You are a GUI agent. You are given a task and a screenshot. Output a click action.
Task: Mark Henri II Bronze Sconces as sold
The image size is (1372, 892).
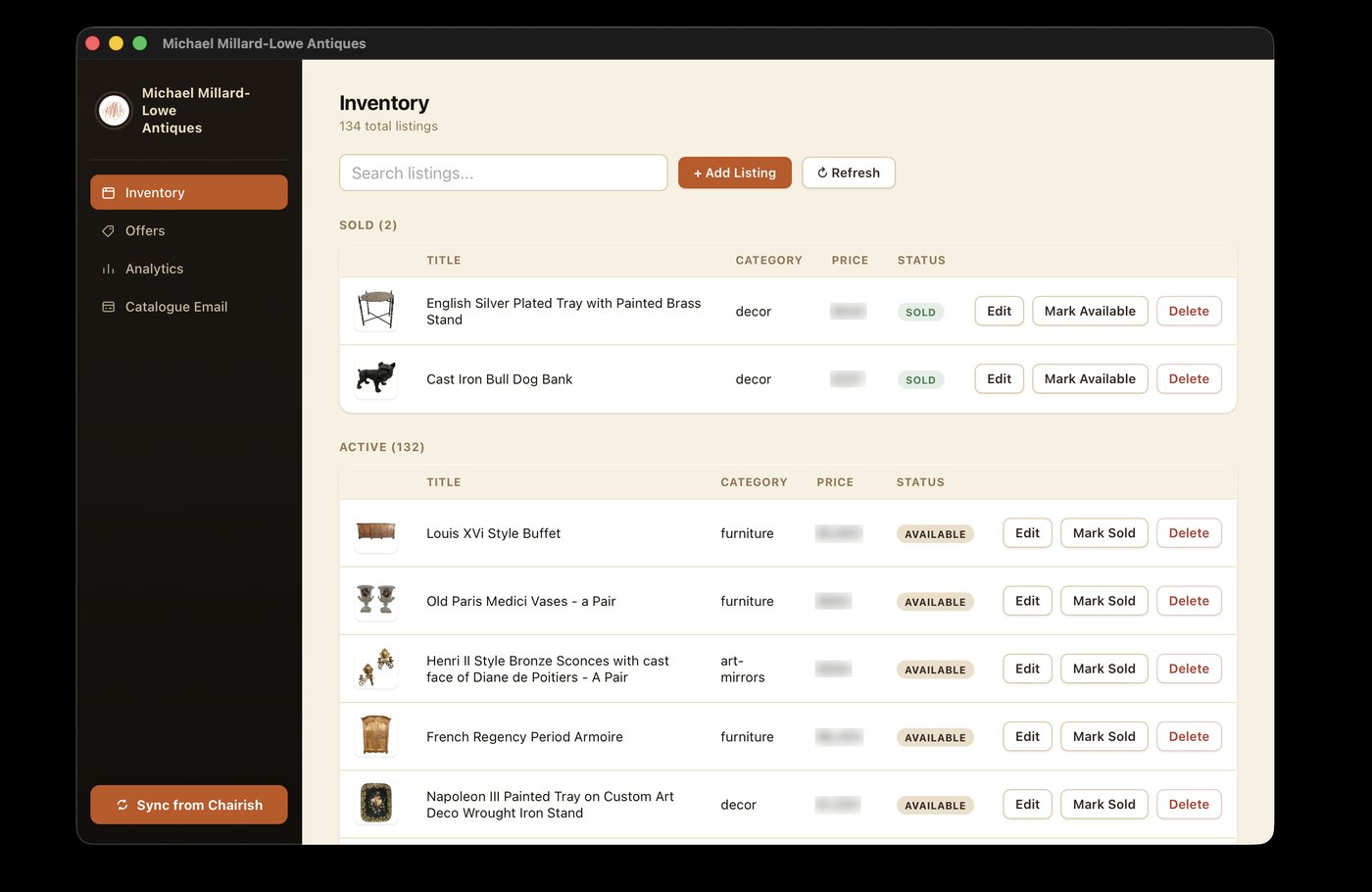click(x=1104, y=669)
